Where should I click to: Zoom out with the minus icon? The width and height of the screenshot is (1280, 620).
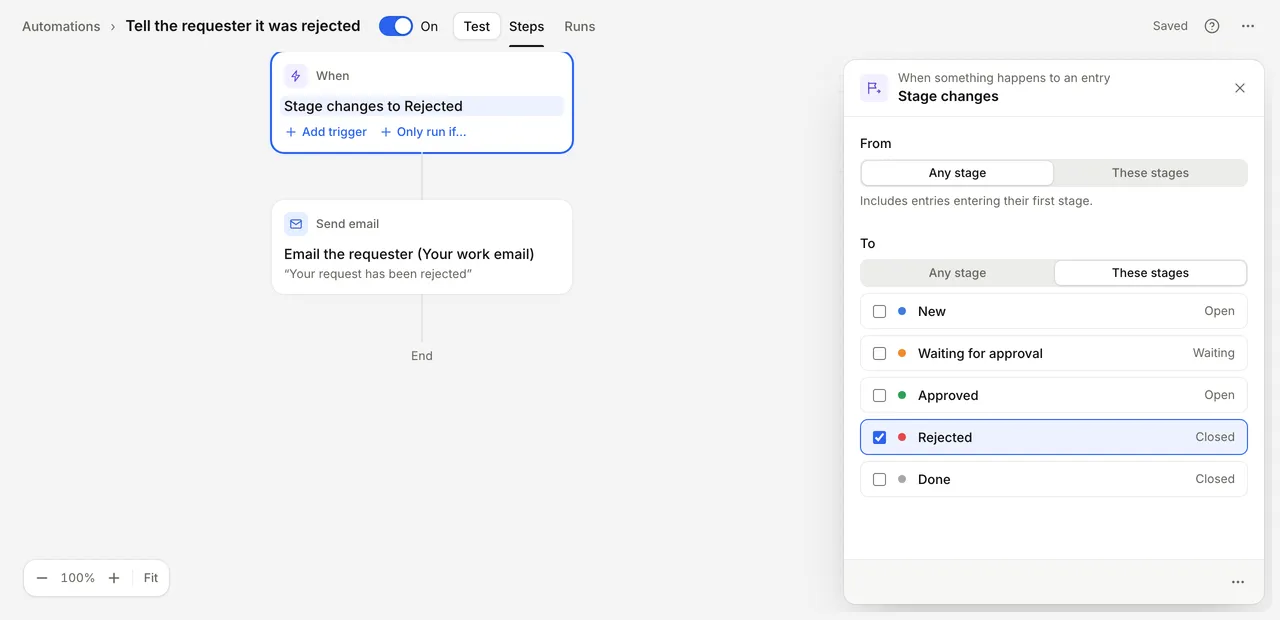click(x=42, y=578)
